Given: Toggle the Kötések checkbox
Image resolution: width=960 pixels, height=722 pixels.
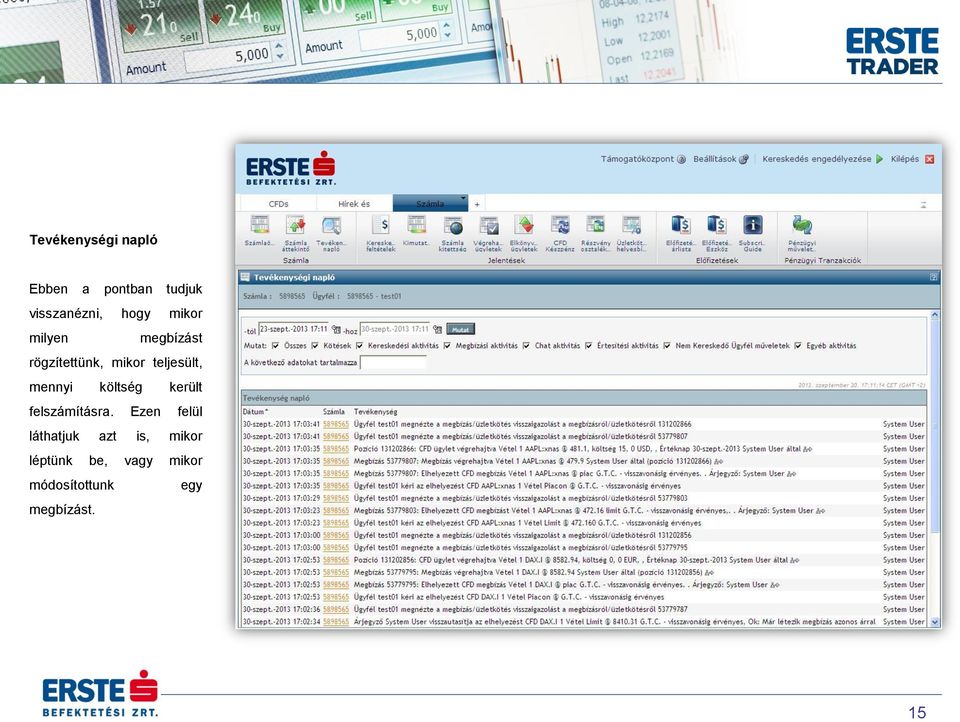Looking at the screenshot, I should coord(315,346).
